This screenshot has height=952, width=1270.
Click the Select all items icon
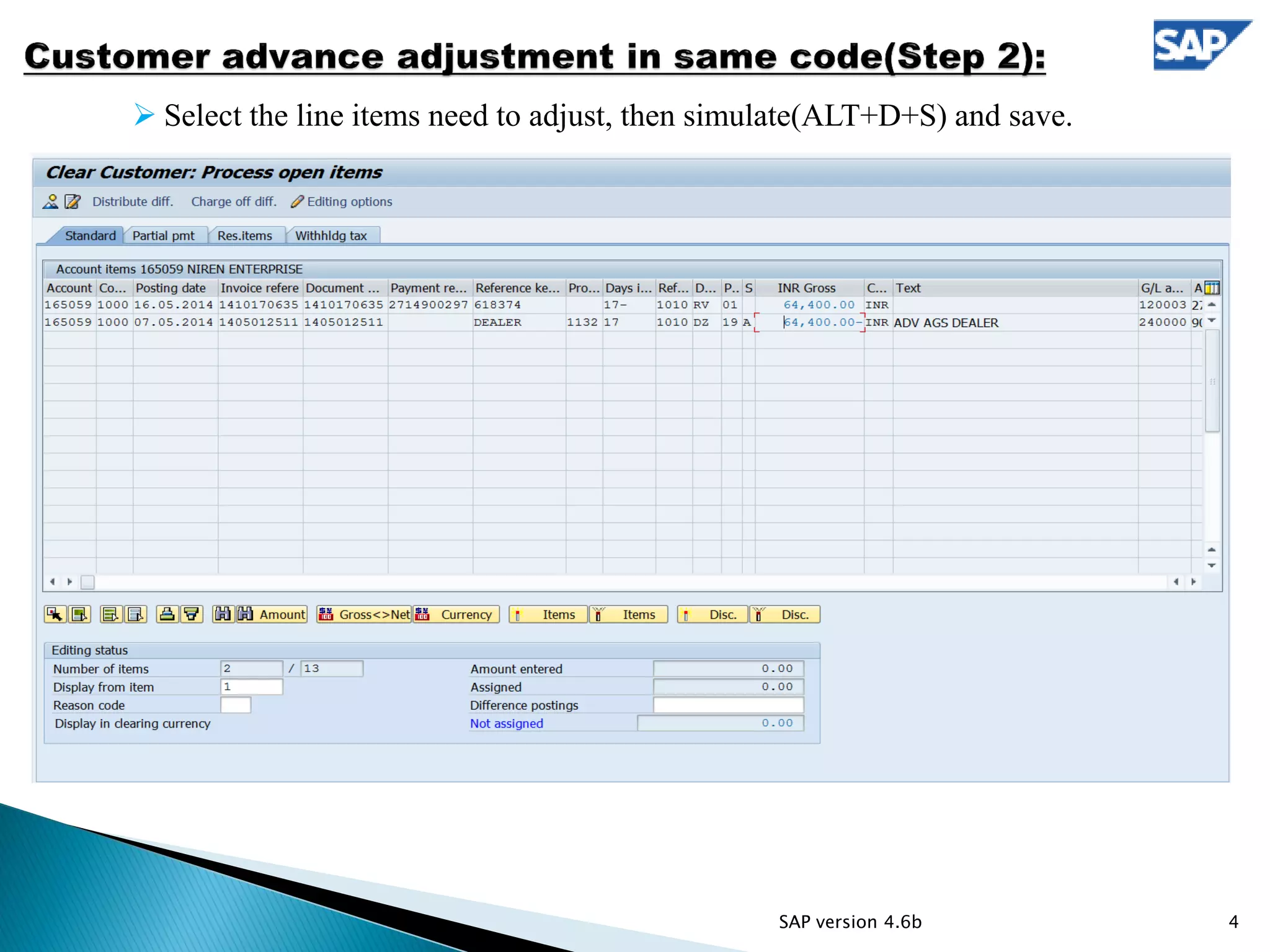[x=79, y=614]
